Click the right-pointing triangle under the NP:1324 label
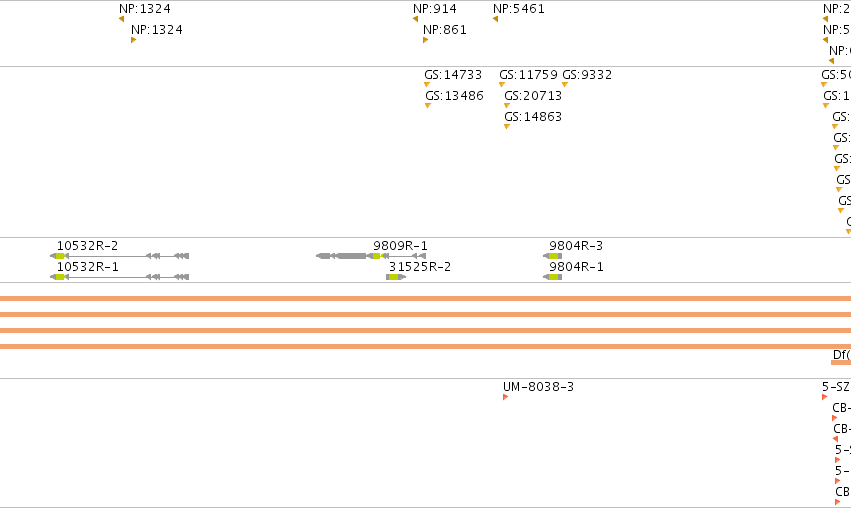 pos(134,40)
